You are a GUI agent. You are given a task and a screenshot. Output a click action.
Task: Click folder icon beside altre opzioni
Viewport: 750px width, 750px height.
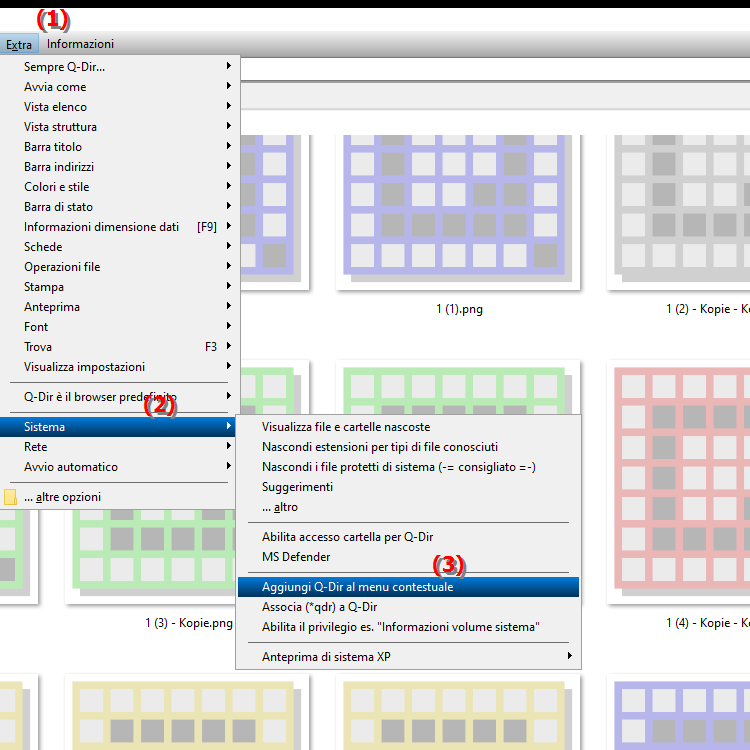[x=10, y=497]
